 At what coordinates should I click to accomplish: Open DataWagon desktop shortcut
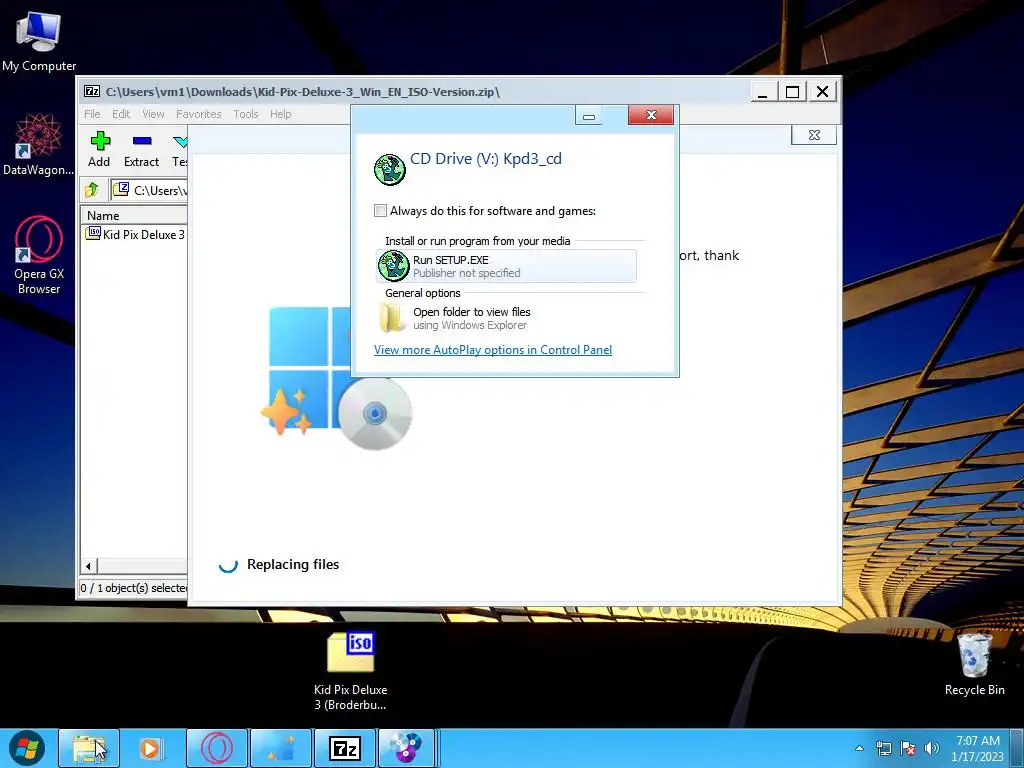(39, 144)
